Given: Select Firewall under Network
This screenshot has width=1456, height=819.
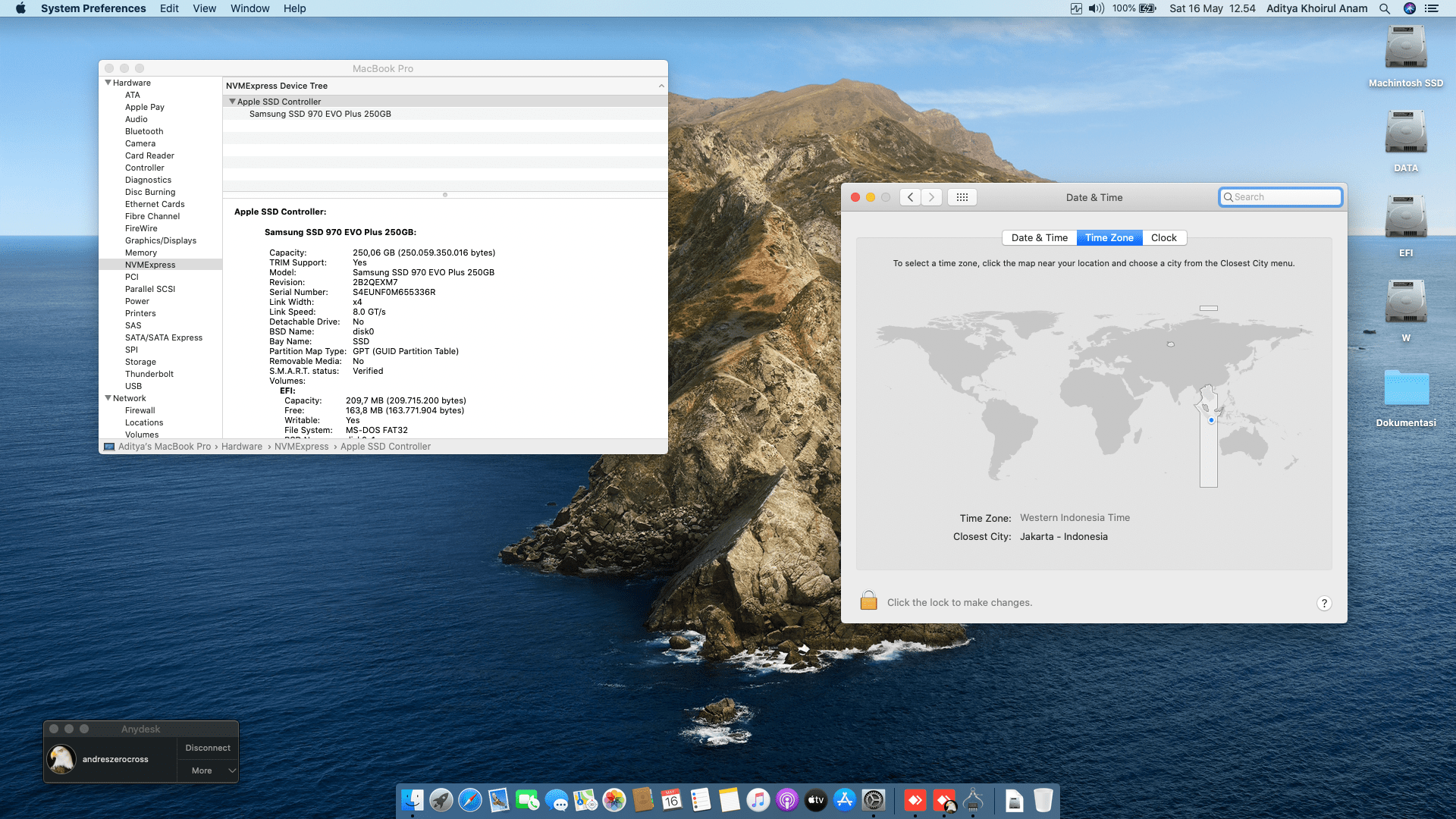Looking at the screenshot, I should pos(140,410).
